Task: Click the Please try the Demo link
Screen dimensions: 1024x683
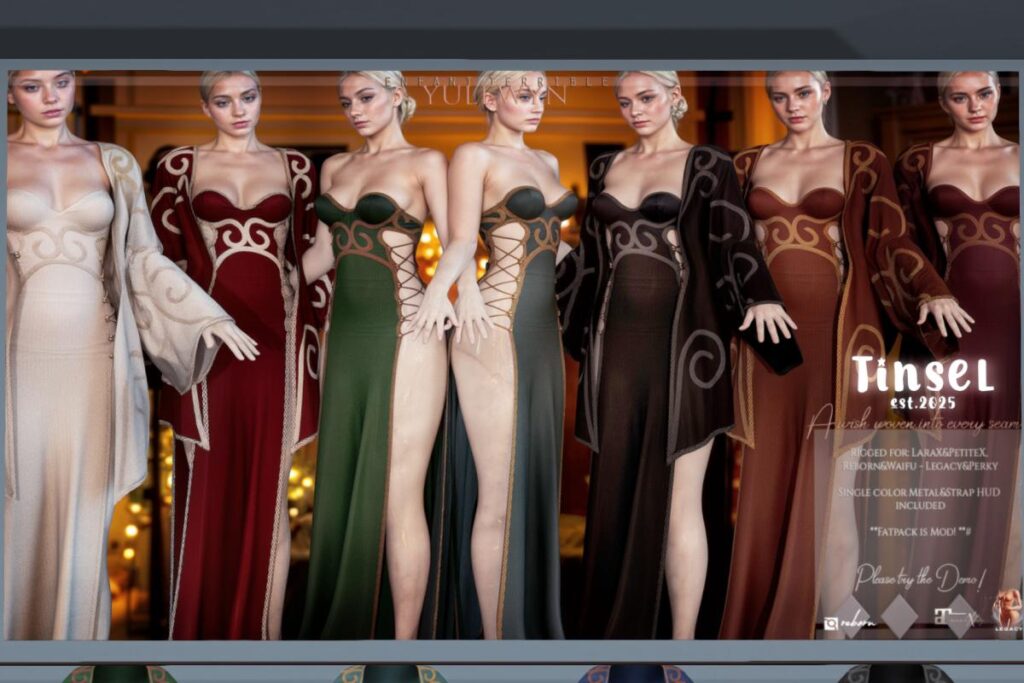Action: coord(920,577)
